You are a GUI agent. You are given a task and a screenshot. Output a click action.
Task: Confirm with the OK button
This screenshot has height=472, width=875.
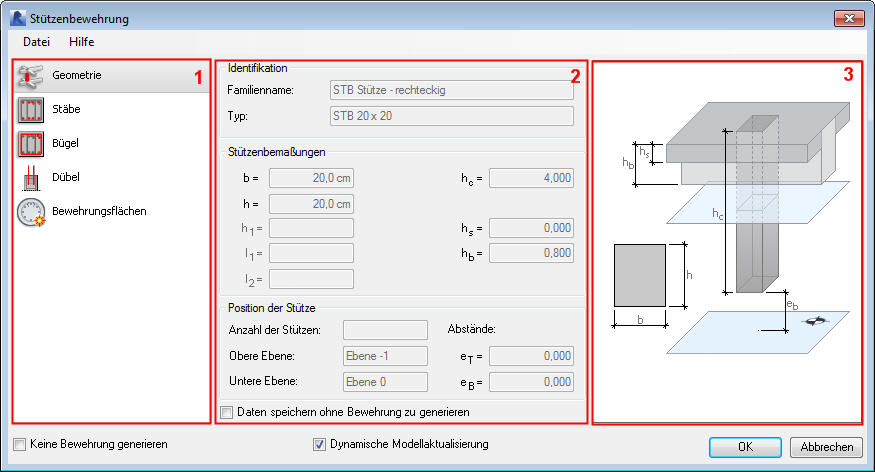coord(745,447)
